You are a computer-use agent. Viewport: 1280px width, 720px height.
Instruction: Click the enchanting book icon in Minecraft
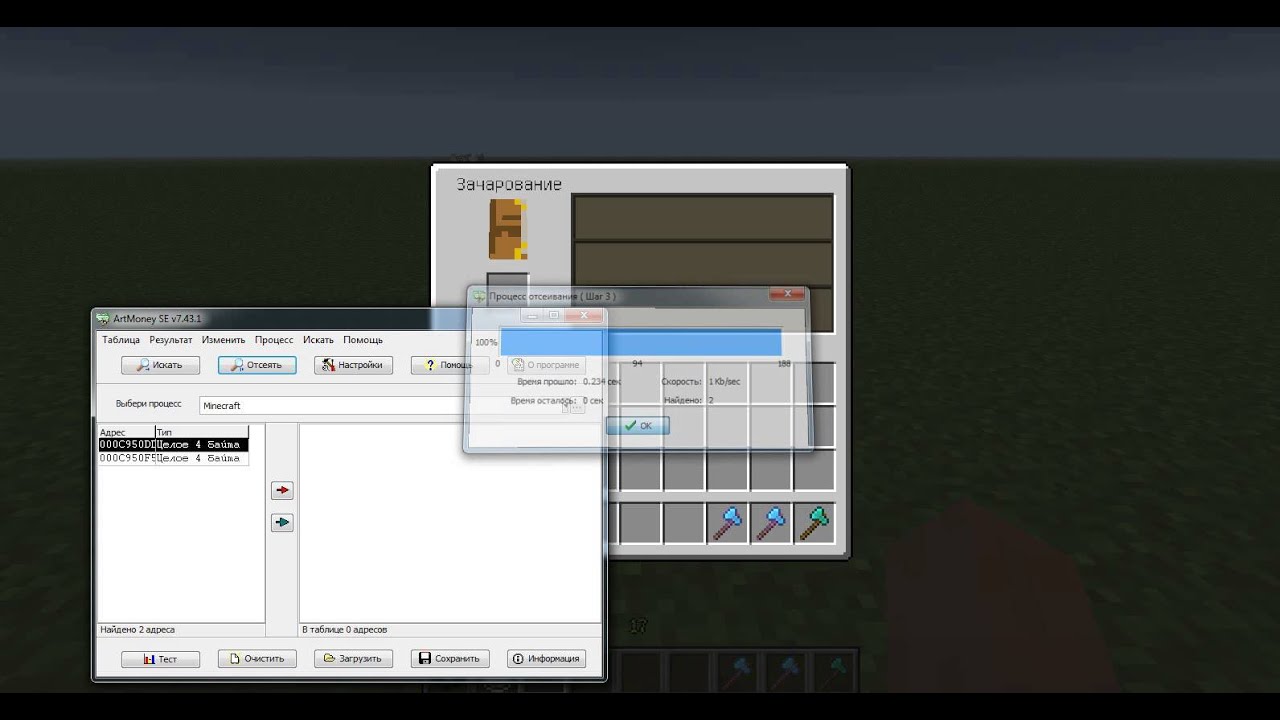coord(507,229)
